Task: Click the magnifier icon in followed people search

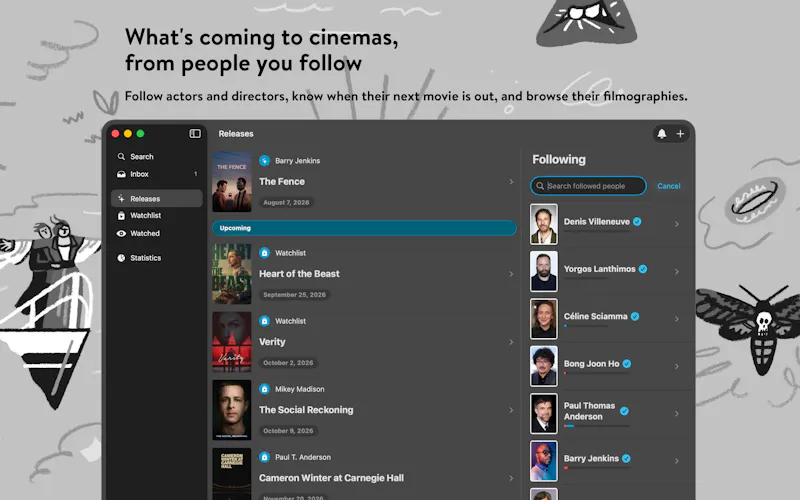Action: [x=540, y=186]
